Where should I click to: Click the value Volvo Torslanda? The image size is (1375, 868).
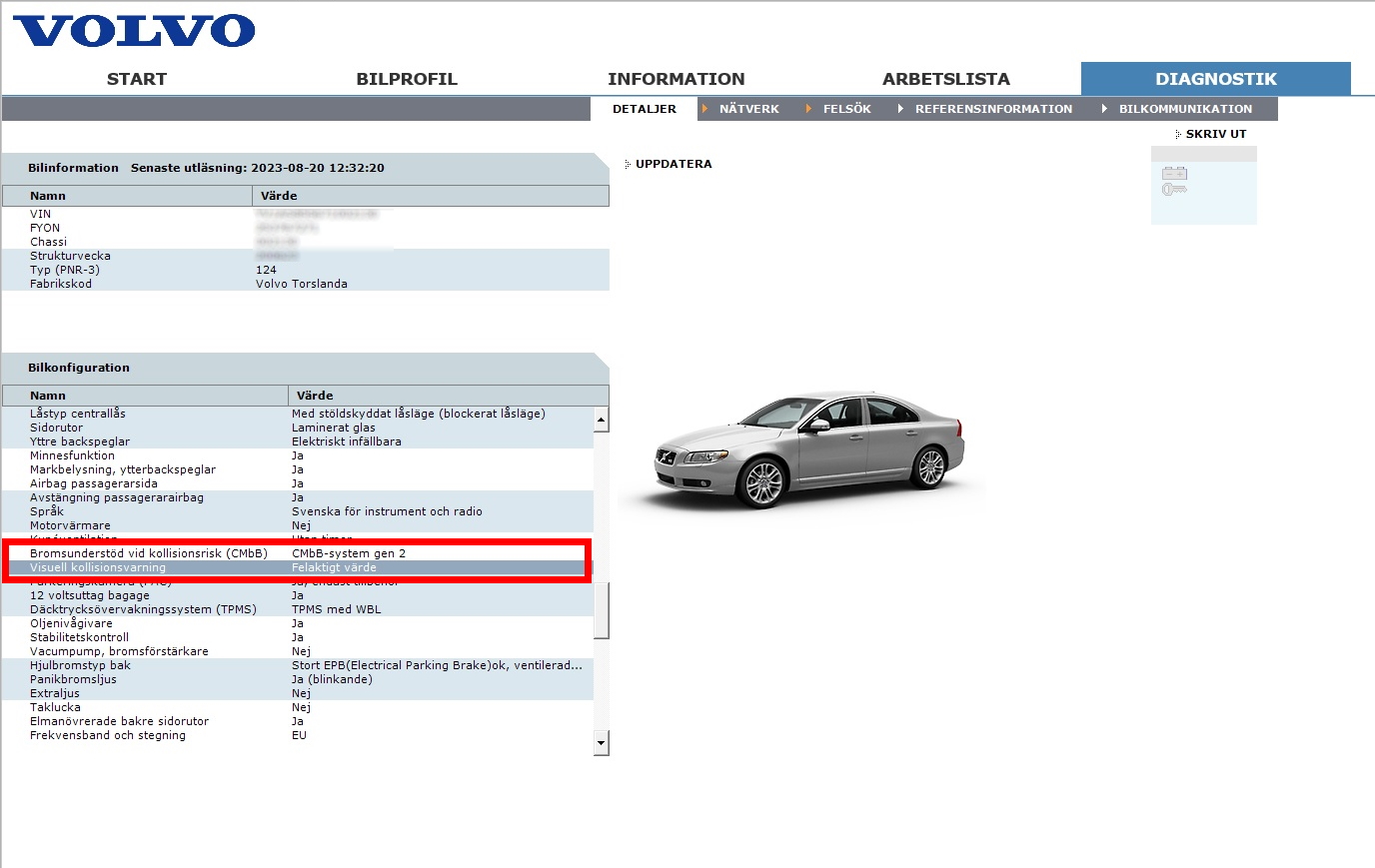point(302,284)
